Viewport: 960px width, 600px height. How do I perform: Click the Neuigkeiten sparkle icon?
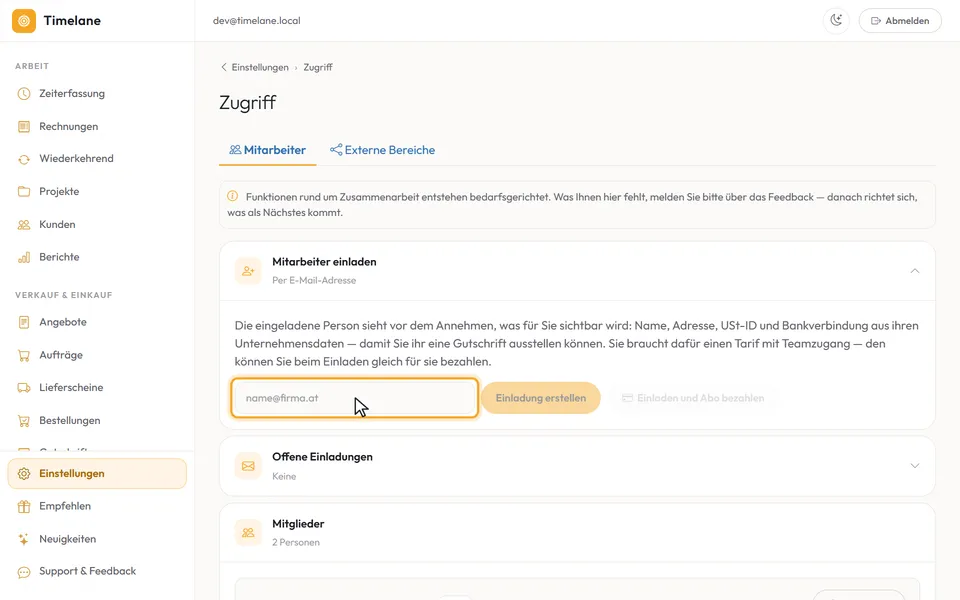coord(24,539)
